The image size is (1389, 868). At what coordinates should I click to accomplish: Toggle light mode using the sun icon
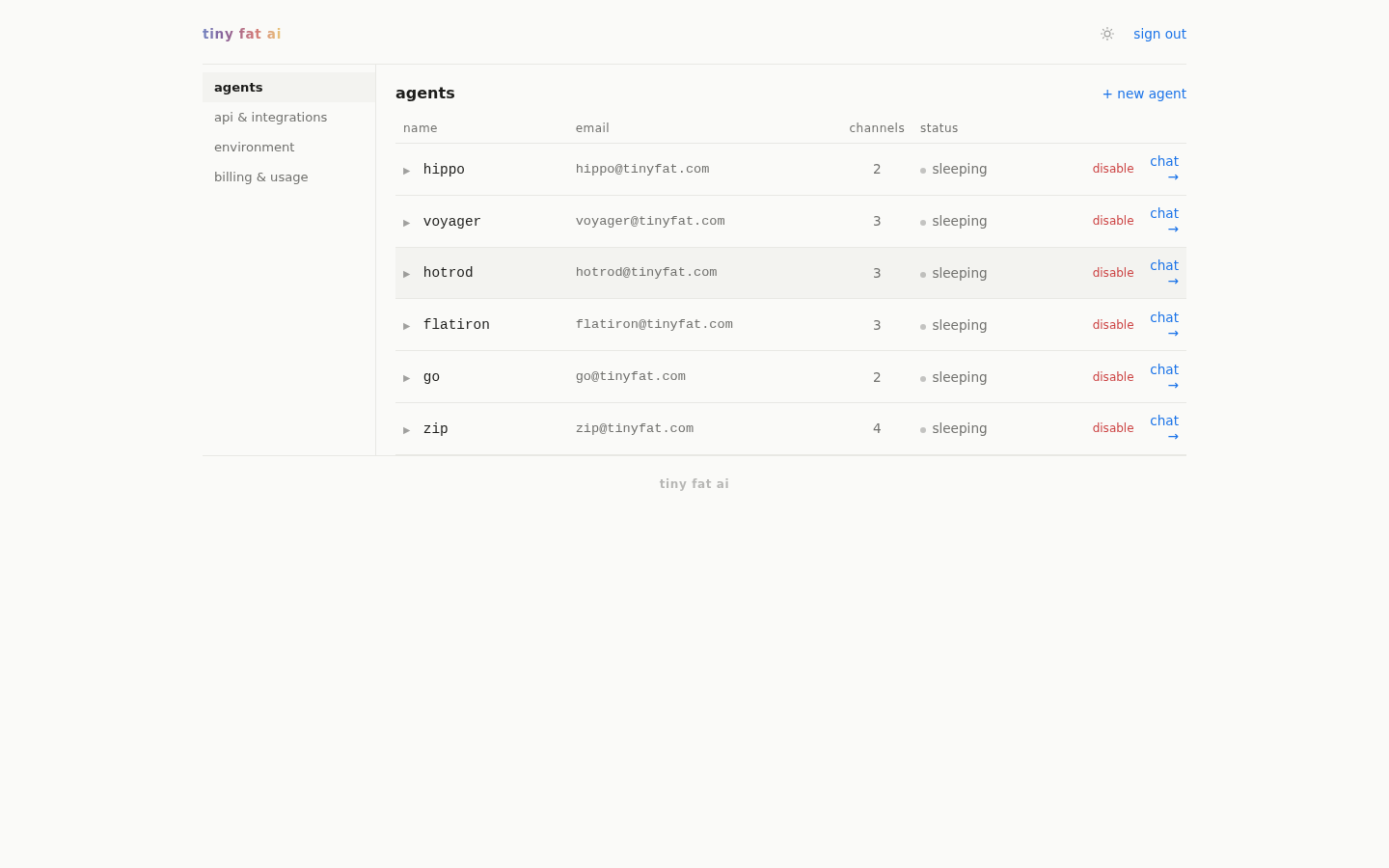pyautogui.click(x=1107, y=34)
